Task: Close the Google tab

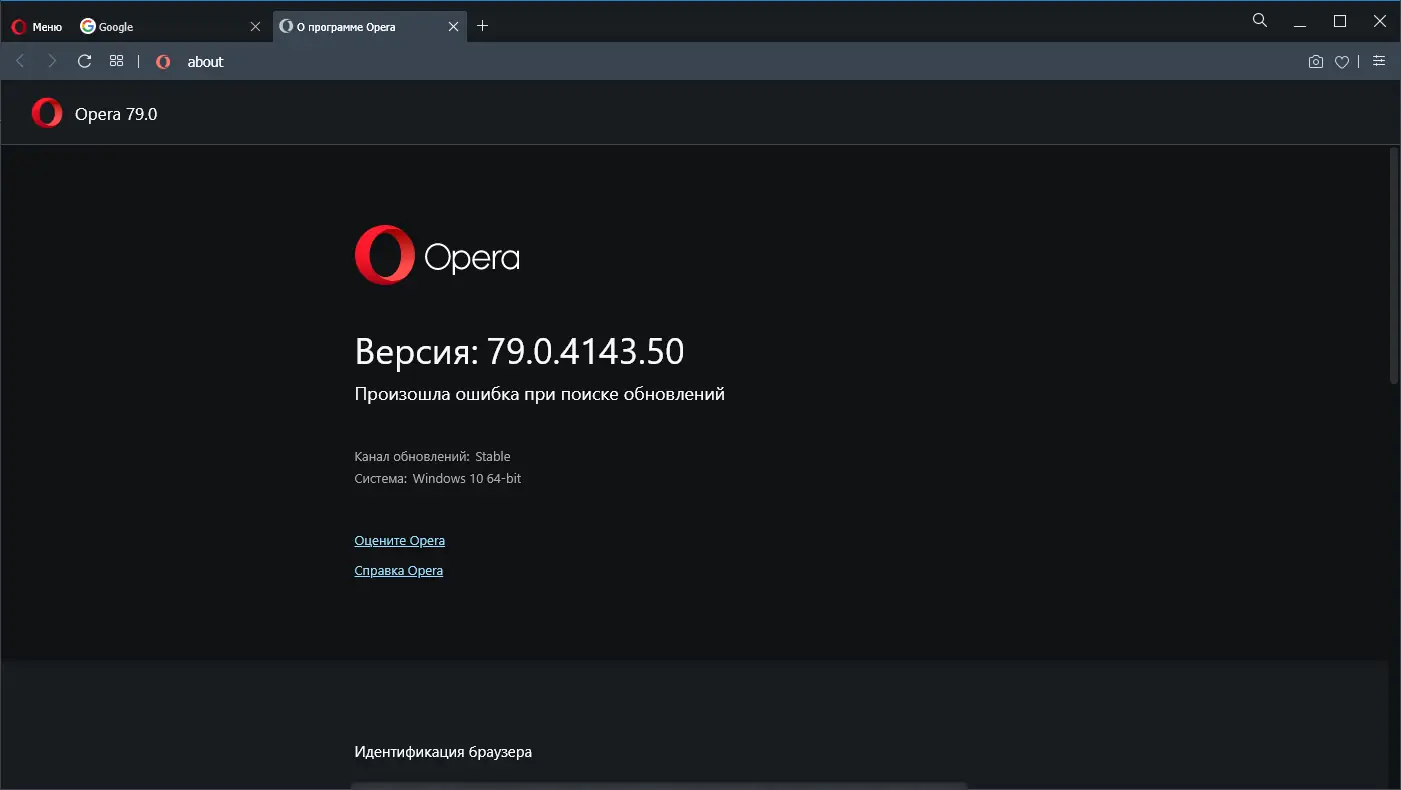Action: click(256, 26)
